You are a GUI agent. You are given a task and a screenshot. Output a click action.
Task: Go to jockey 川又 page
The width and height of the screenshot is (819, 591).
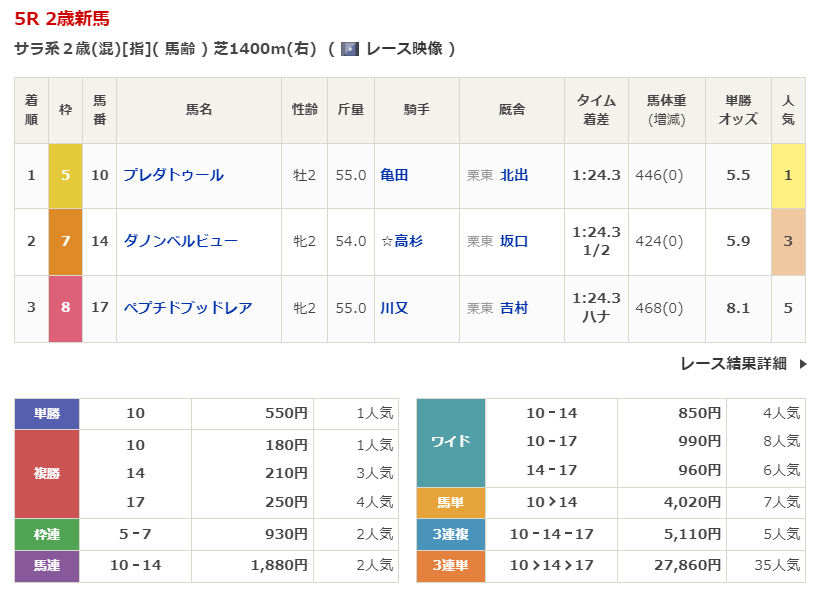(x=394, y=308)
